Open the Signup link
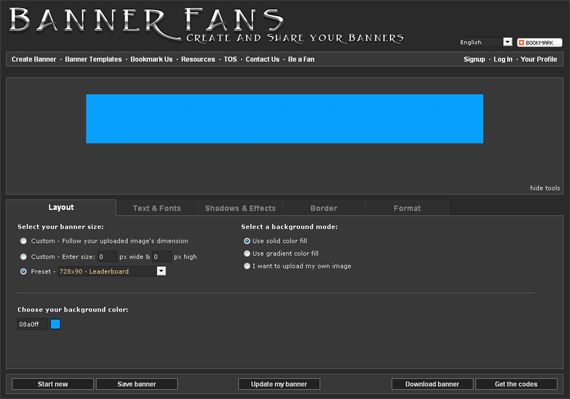 coord(474,59)
